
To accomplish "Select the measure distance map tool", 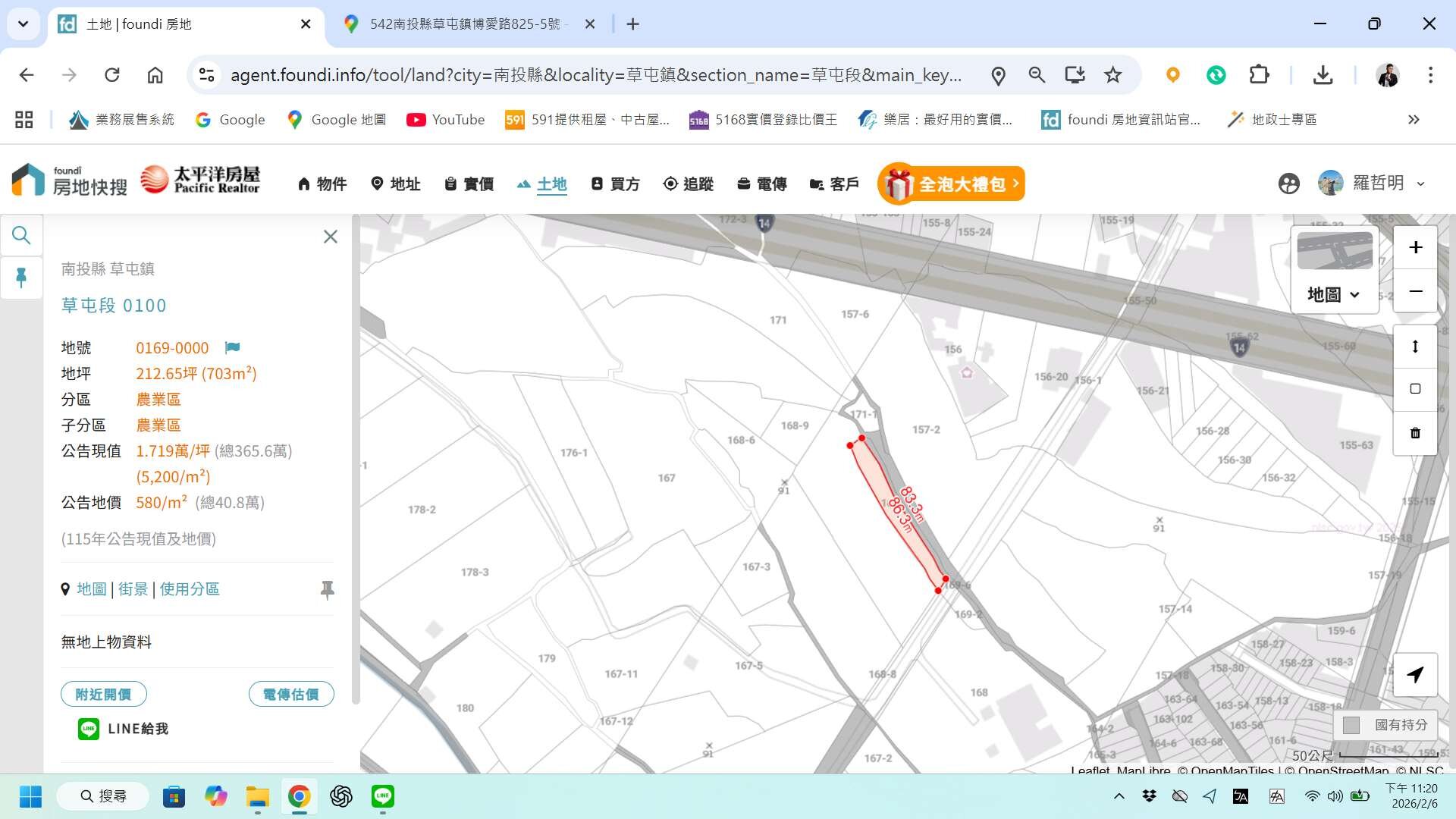I will 1415,347.
